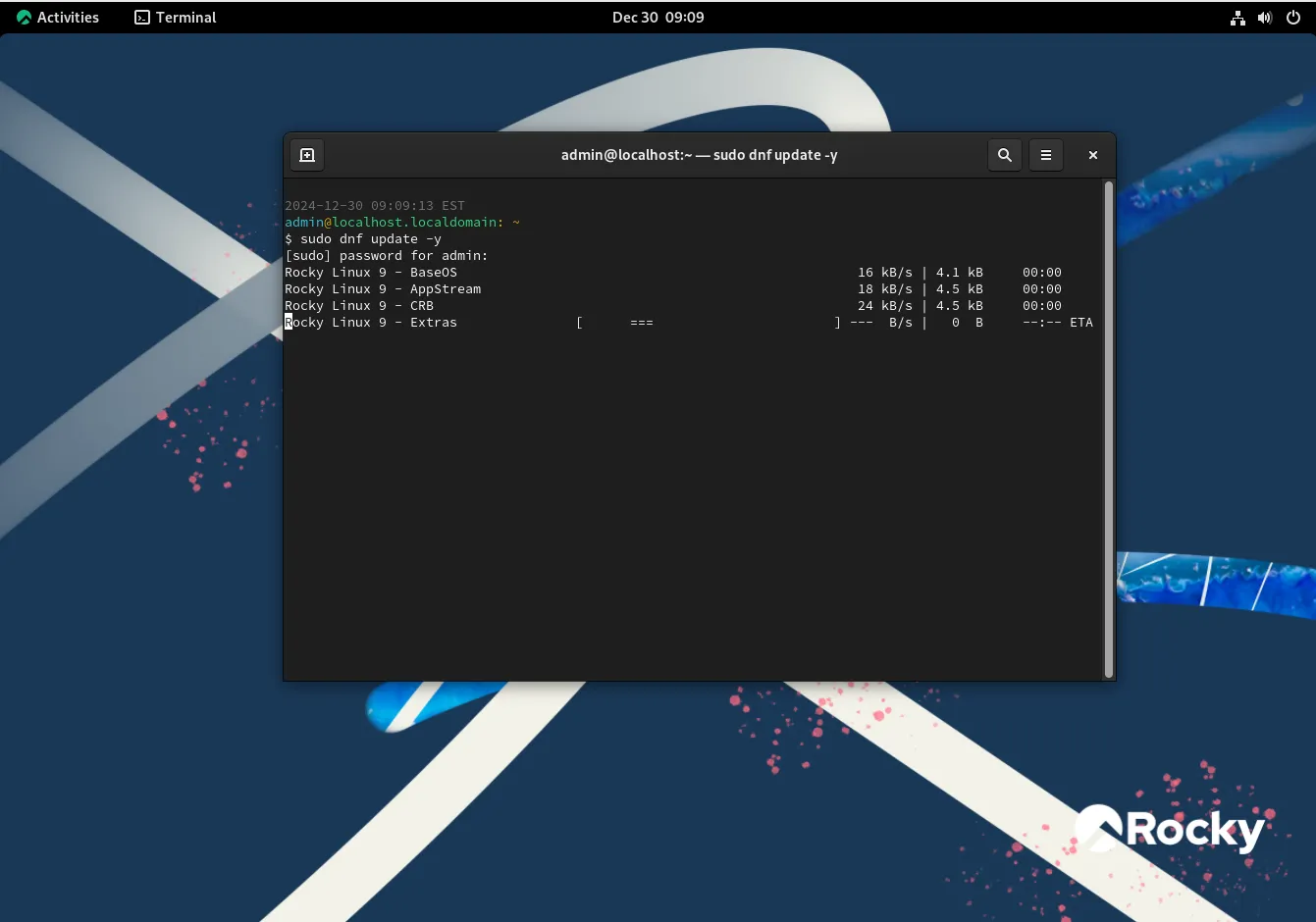Click the prompt admin@localhost.localdomain: ~
This screenshot has width=1316, height=922.
click(402, 223)
